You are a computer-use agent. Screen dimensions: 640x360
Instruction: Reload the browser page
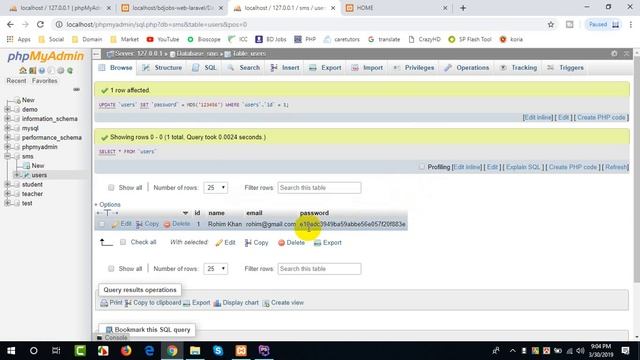(x=40, y=24)
